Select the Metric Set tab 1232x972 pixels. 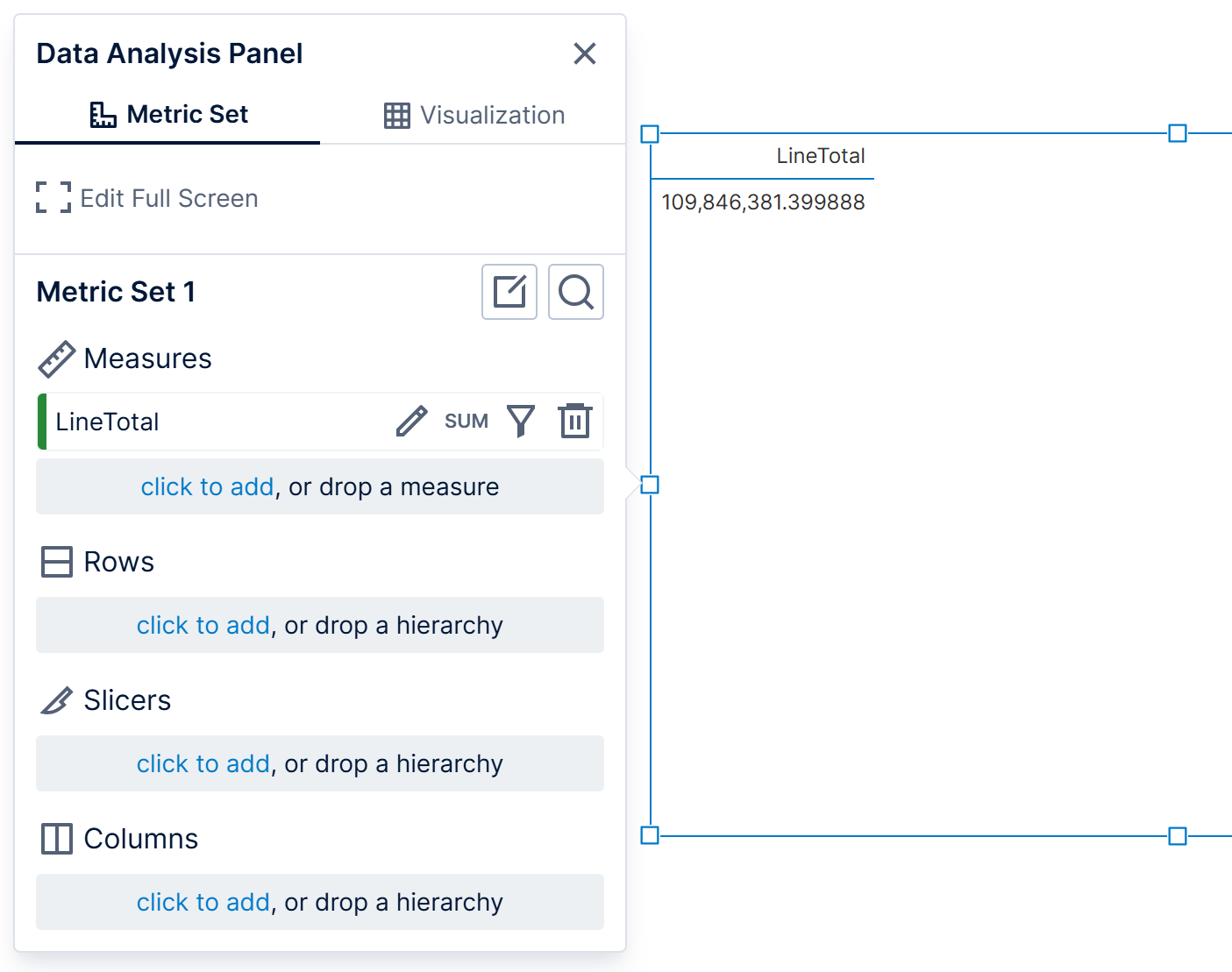coord(168,115)
